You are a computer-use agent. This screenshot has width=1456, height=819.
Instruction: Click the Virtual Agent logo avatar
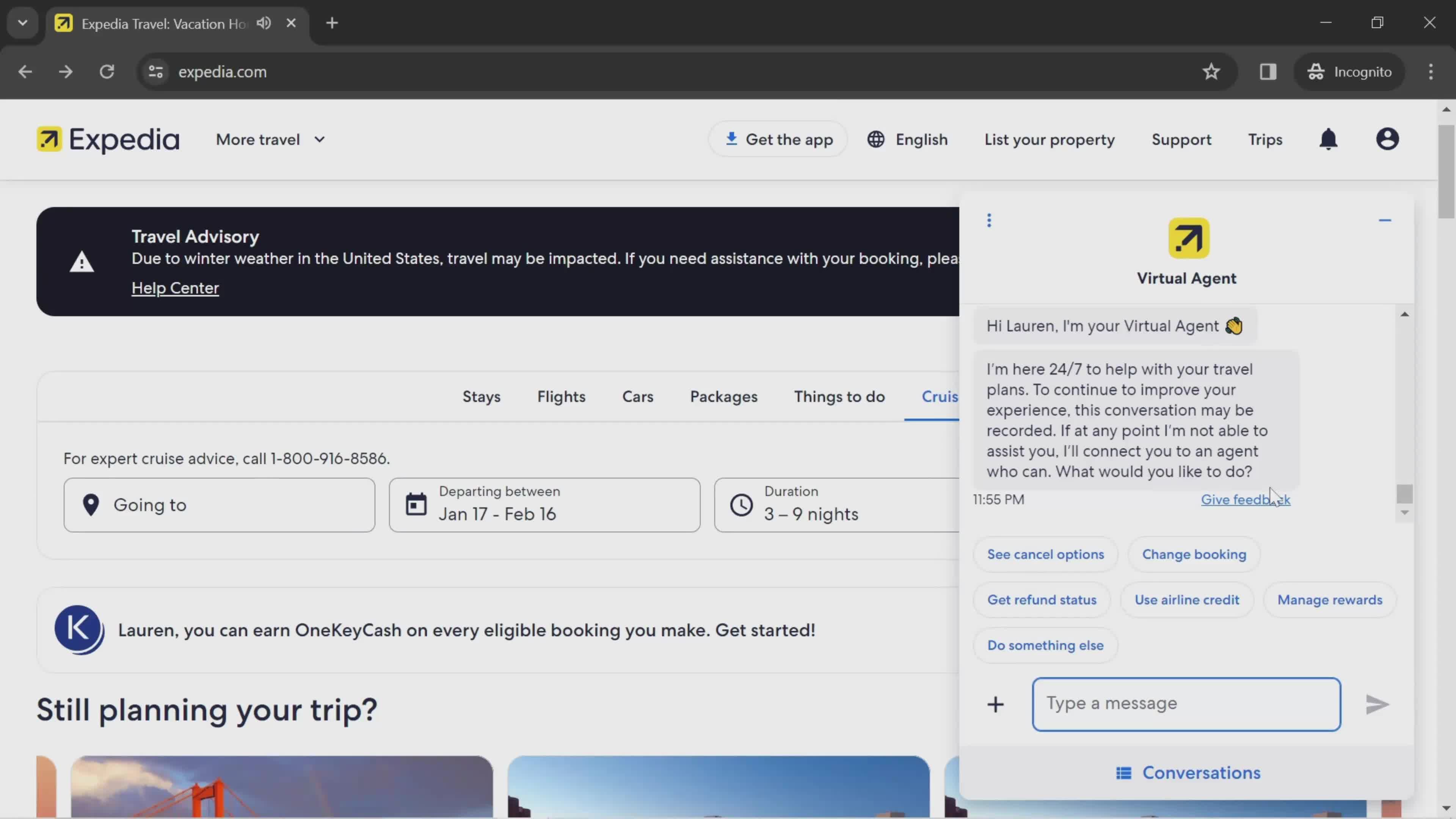point(1189,238)
